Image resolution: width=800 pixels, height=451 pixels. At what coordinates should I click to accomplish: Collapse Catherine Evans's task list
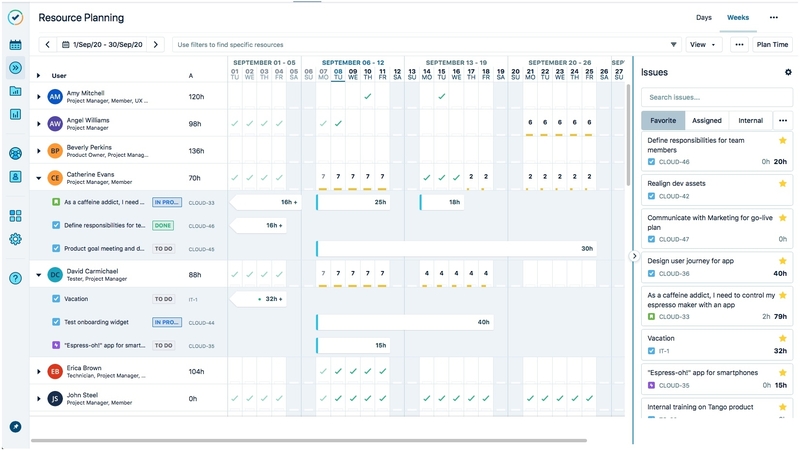pos(39,178)
